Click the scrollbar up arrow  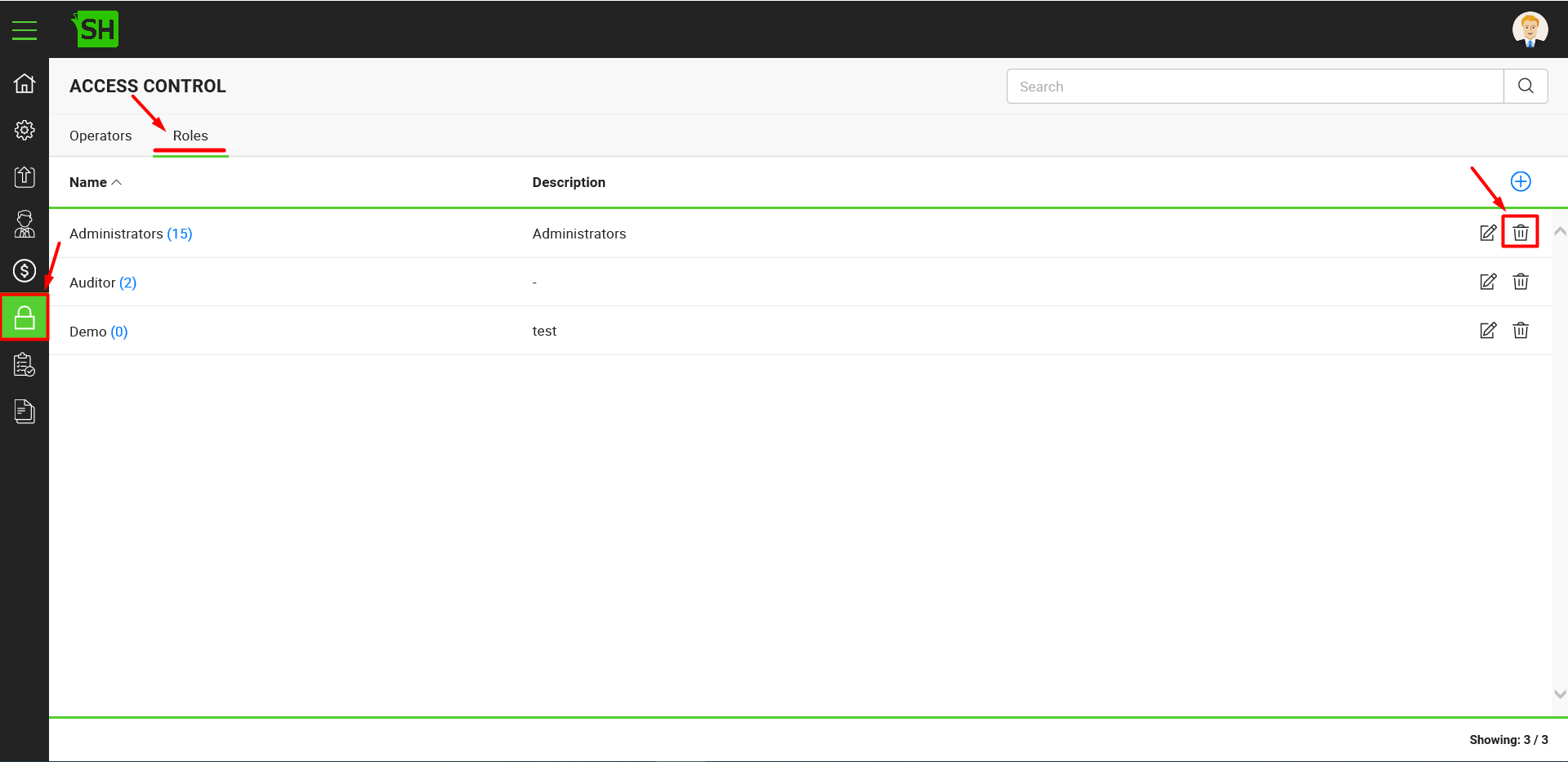(x=1560, y=232)
